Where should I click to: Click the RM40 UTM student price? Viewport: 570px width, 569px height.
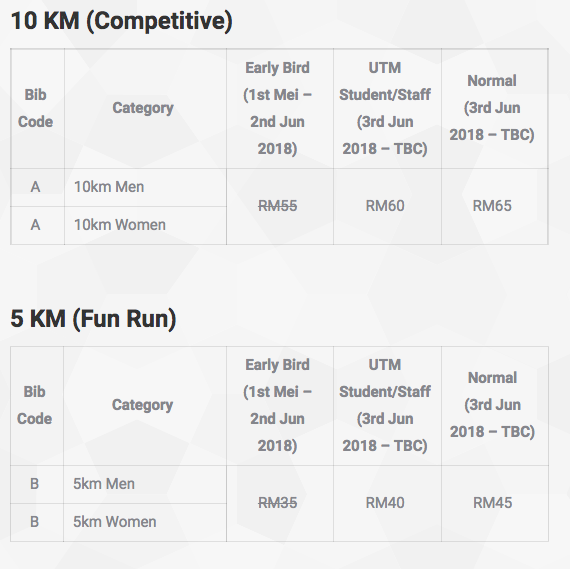pos(385,503)
